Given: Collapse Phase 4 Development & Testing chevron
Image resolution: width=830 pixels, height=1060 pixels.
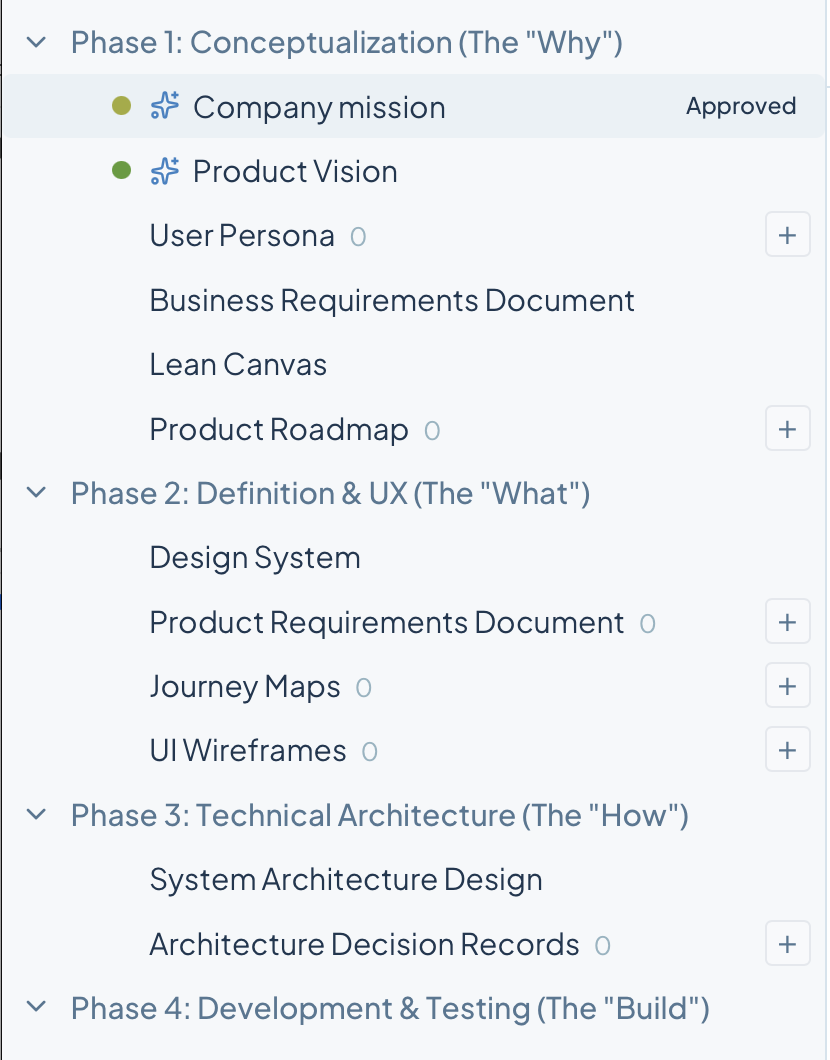Looking at the screenshot, I should pyautogui.click(x=36, y=1007).
